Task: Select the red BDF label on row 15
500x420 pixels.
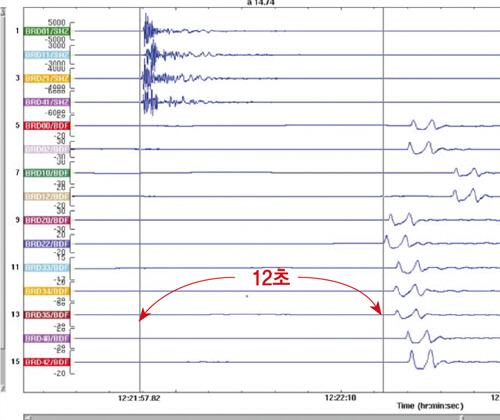Action: tap(47, 362)
